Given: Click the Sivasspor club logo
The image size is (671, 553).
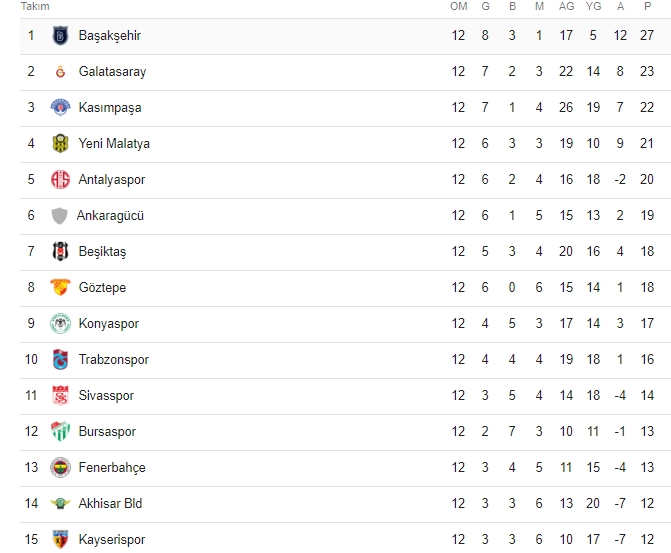Looking at the screenshot, I should [60, 396].
